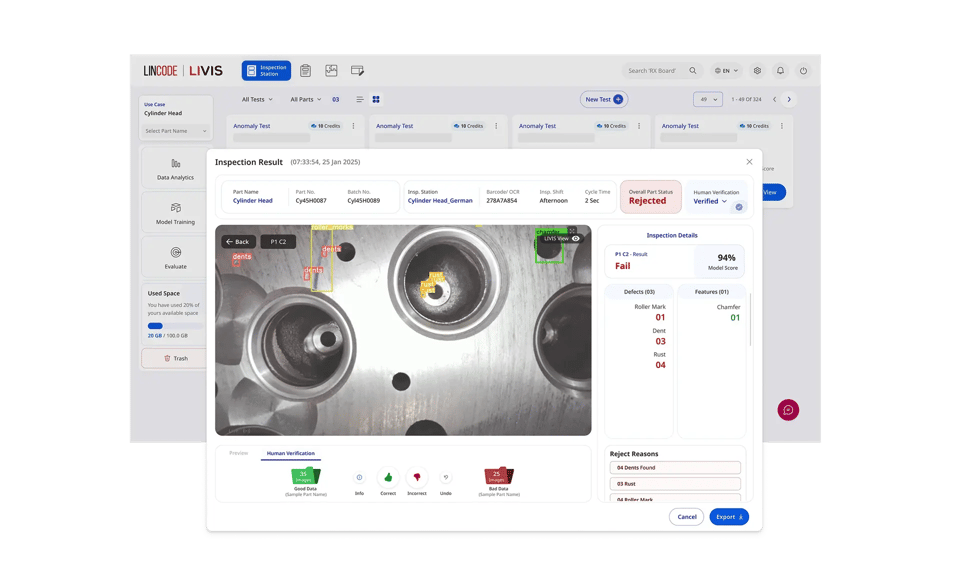Image resolution: width=960 pixels, height=568 pixels.
Task: Expand the Verified human verification dropdown
Action: [x=711, y=201]
